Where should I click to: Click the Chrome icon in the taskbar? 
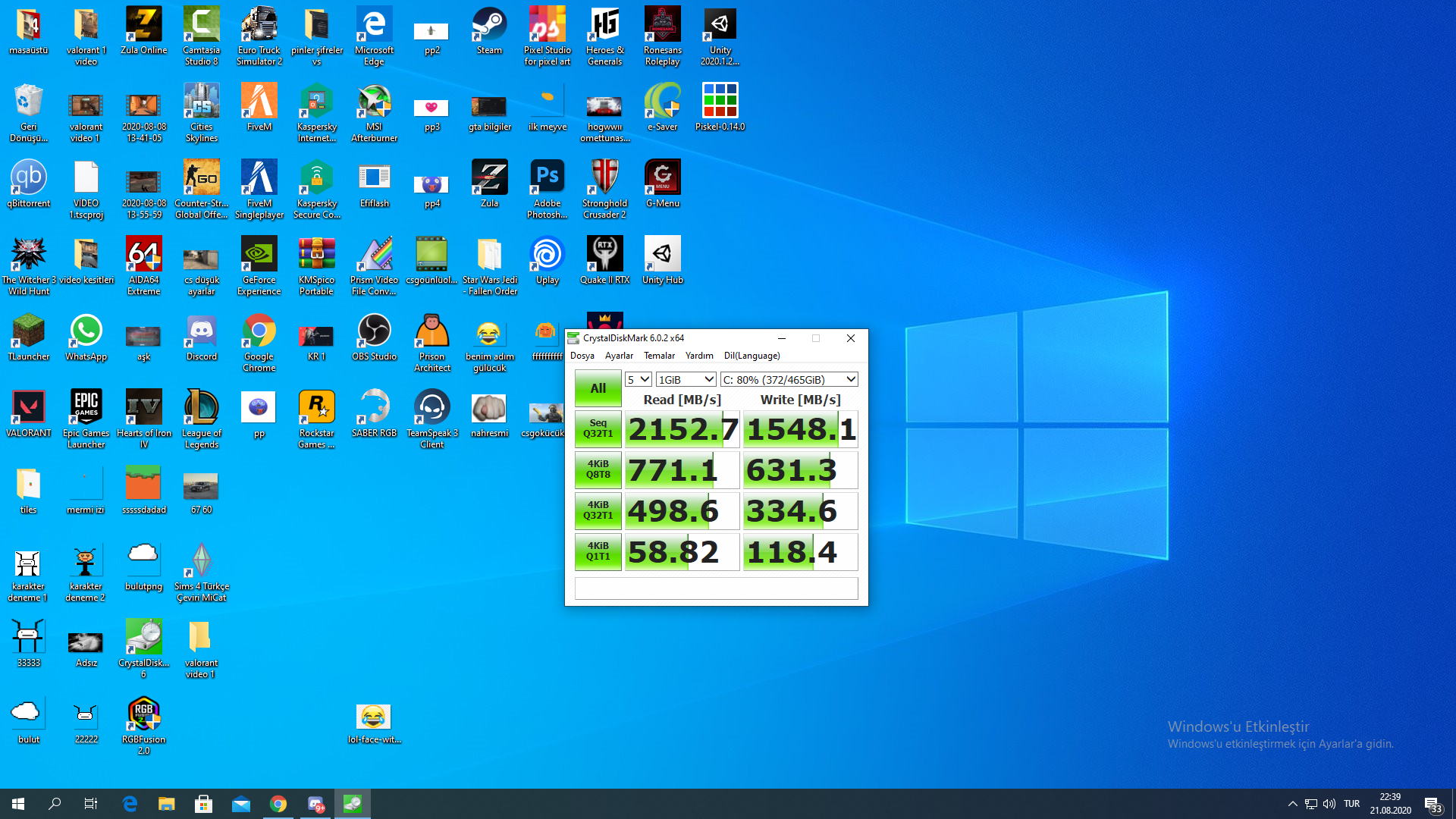coord(278,804)
